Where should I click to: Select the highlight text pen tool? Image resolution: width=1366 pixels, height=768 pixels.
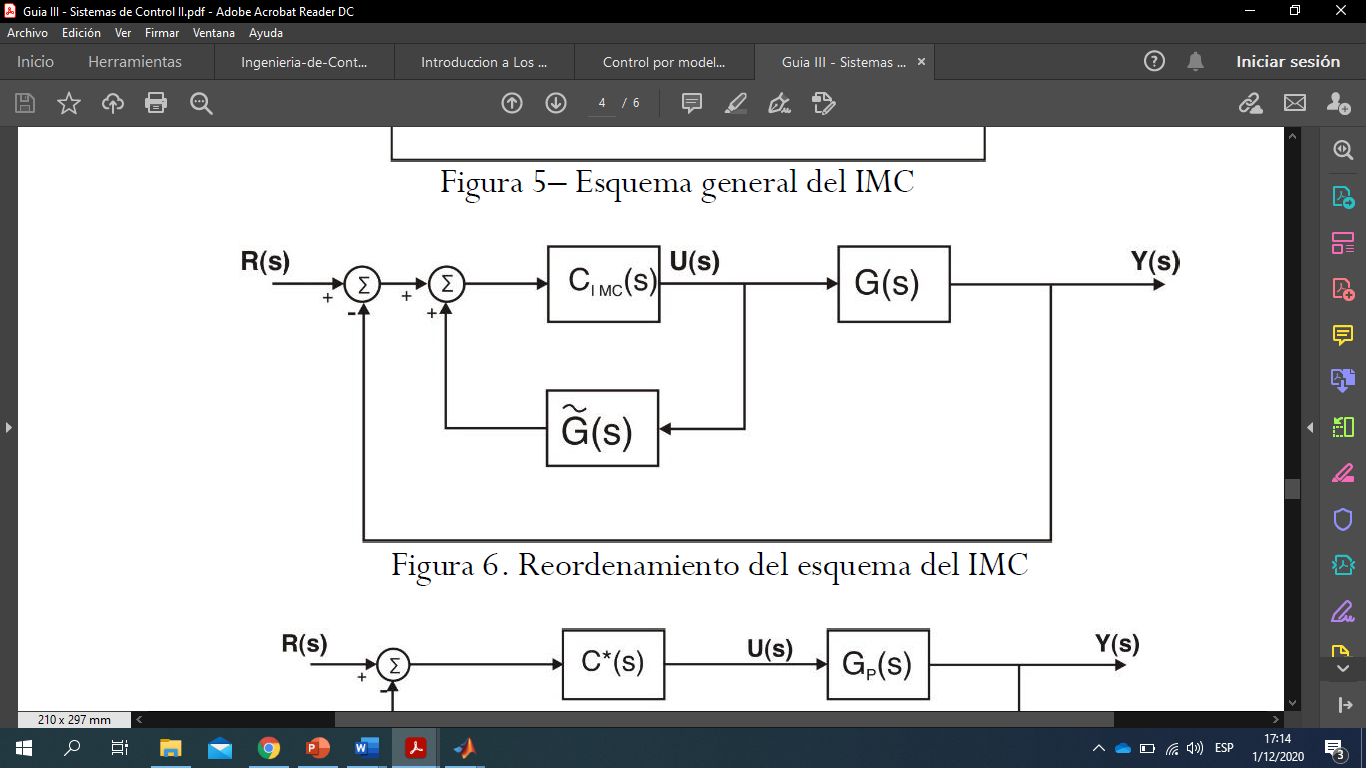(x=735, y=103)
